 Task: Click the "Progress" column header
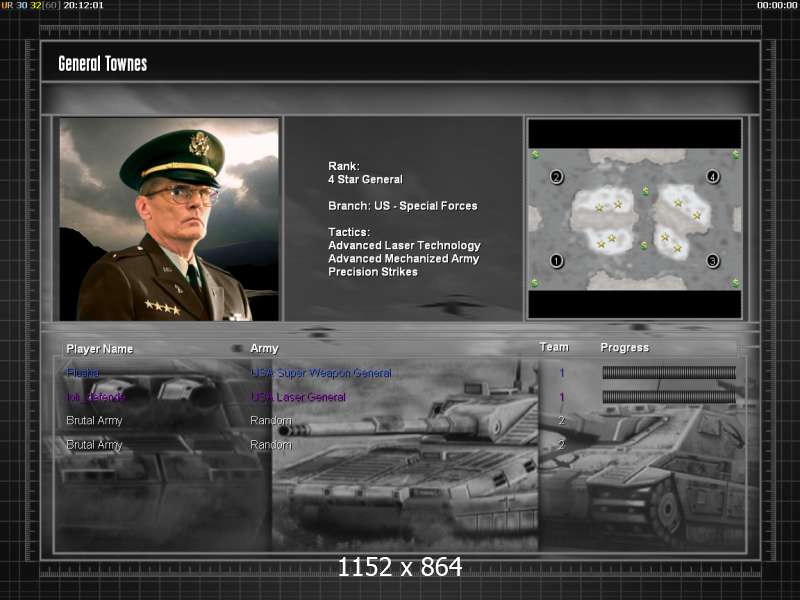(624, 347)
